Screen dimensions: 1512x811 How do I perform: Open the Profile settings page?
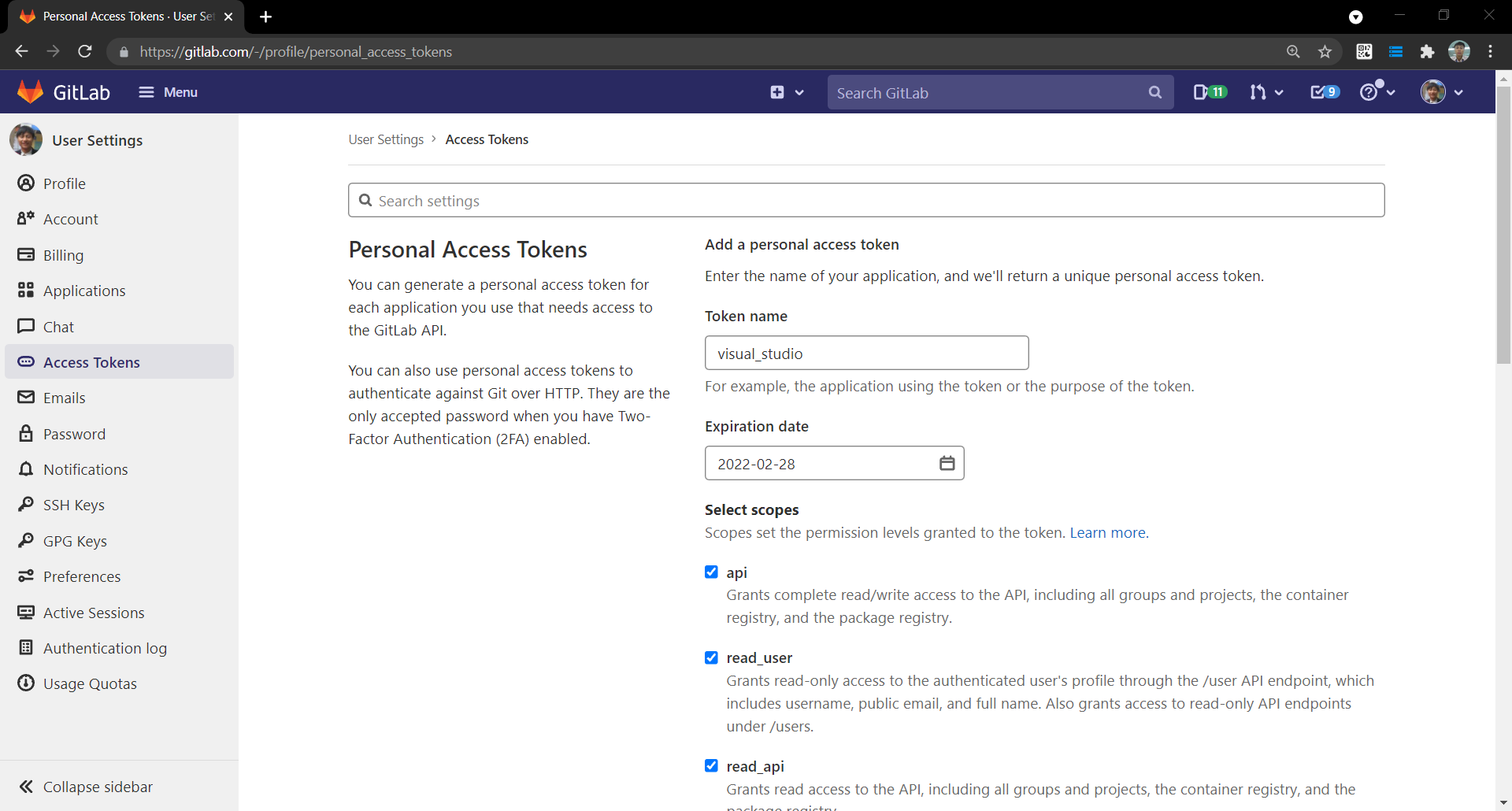pos(65,183)
